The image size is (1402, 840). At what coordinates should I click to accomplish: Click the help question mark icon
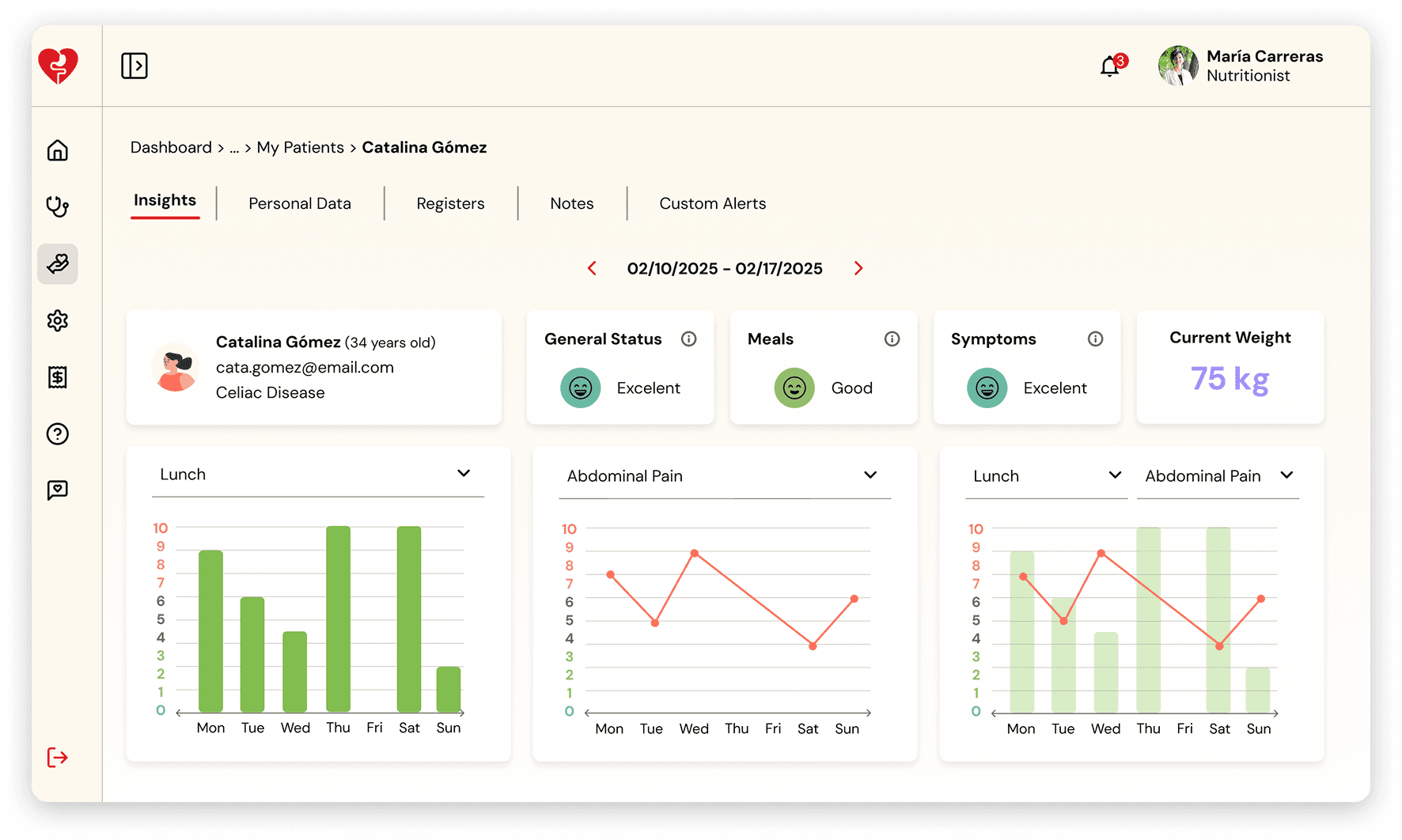(x=58, y=434)
